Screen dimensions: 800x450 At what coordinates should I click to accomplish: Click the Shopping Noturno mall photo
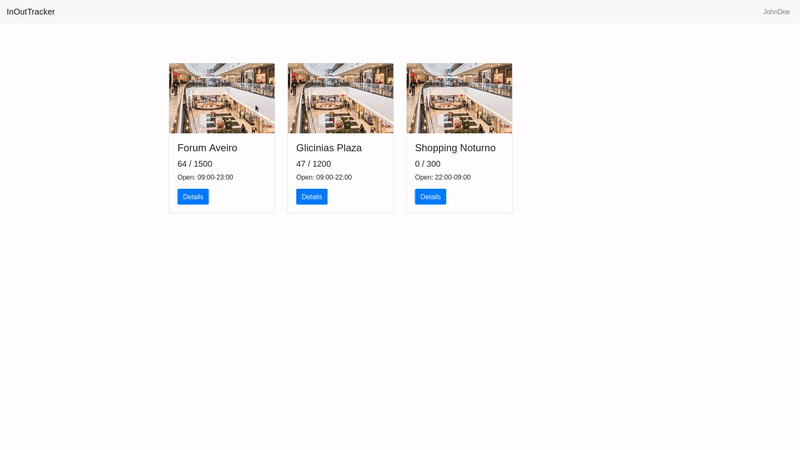(459, 98)
